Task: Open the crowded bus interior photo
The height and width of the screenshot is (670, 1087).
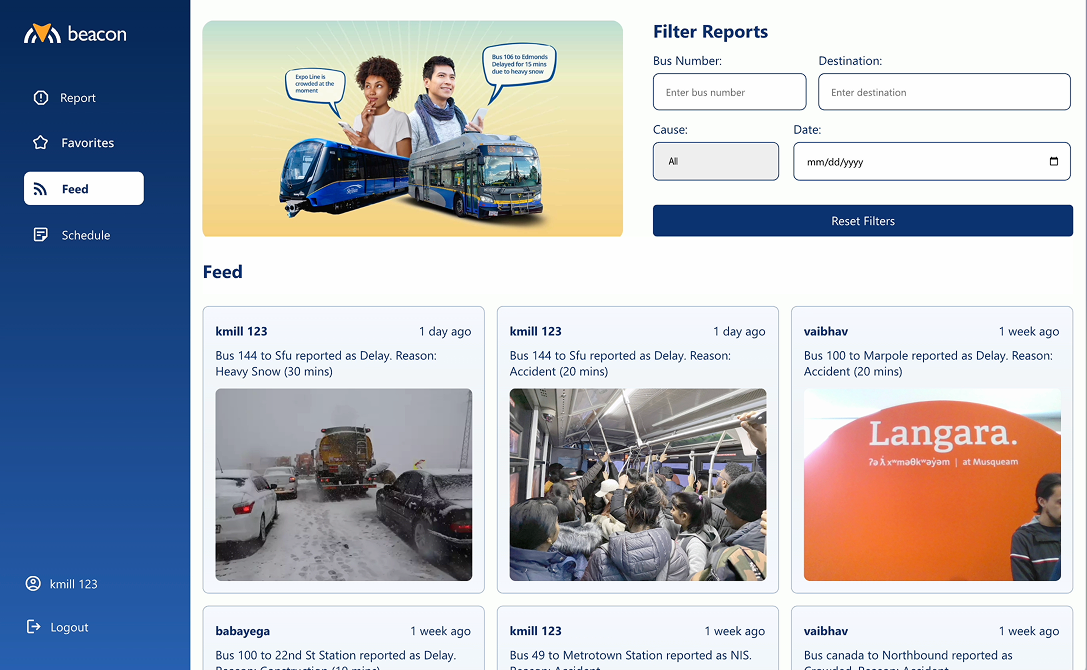Action: [638, 484]
